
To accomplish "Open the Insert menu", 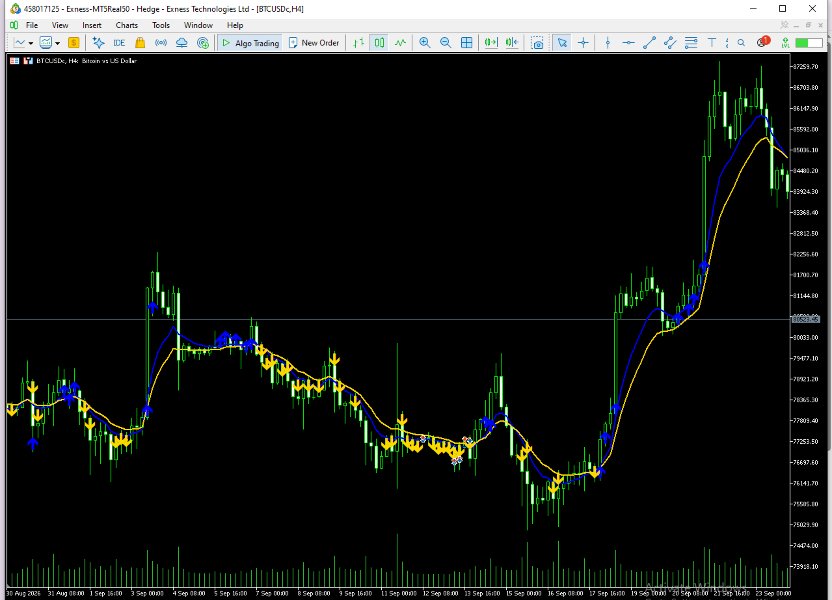I will click(x=92, y=25).
